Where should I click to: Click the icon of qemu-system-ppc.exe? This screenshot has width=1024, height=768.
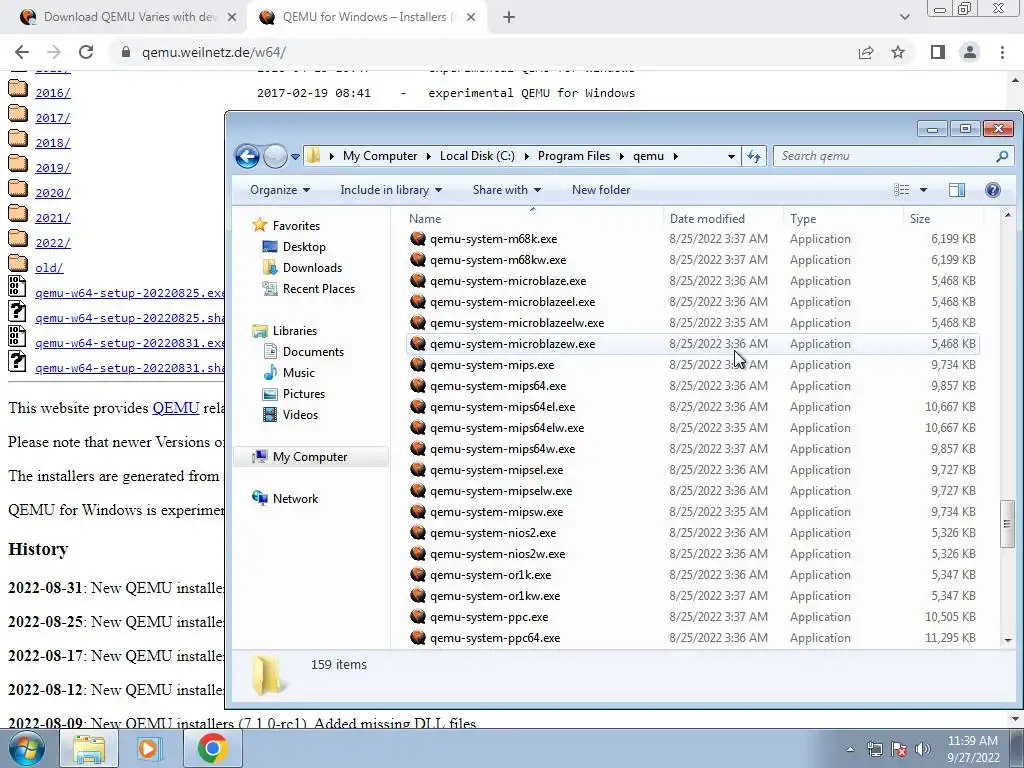tap(418, 617)
